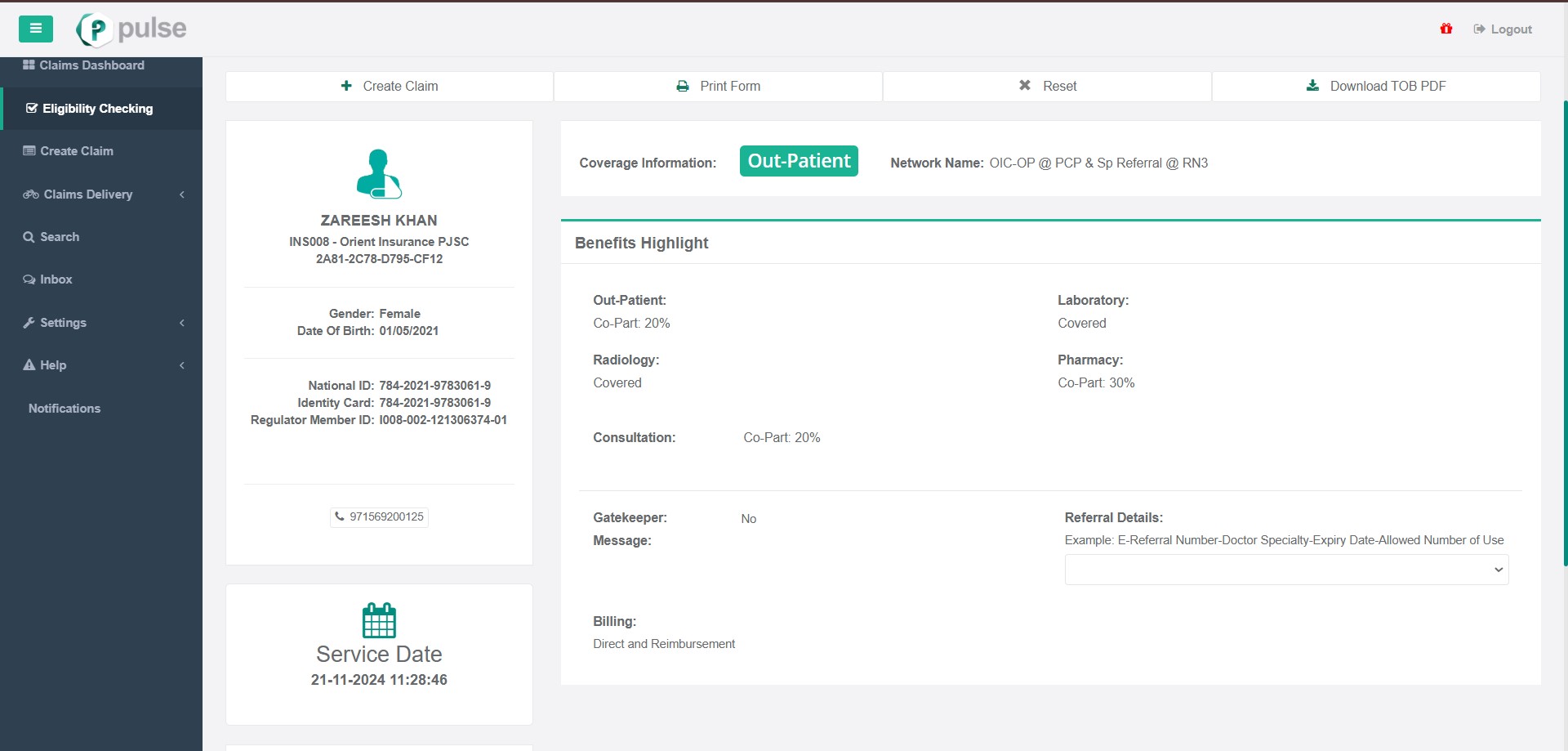Click the plus icon beside Create Claim

346,86
